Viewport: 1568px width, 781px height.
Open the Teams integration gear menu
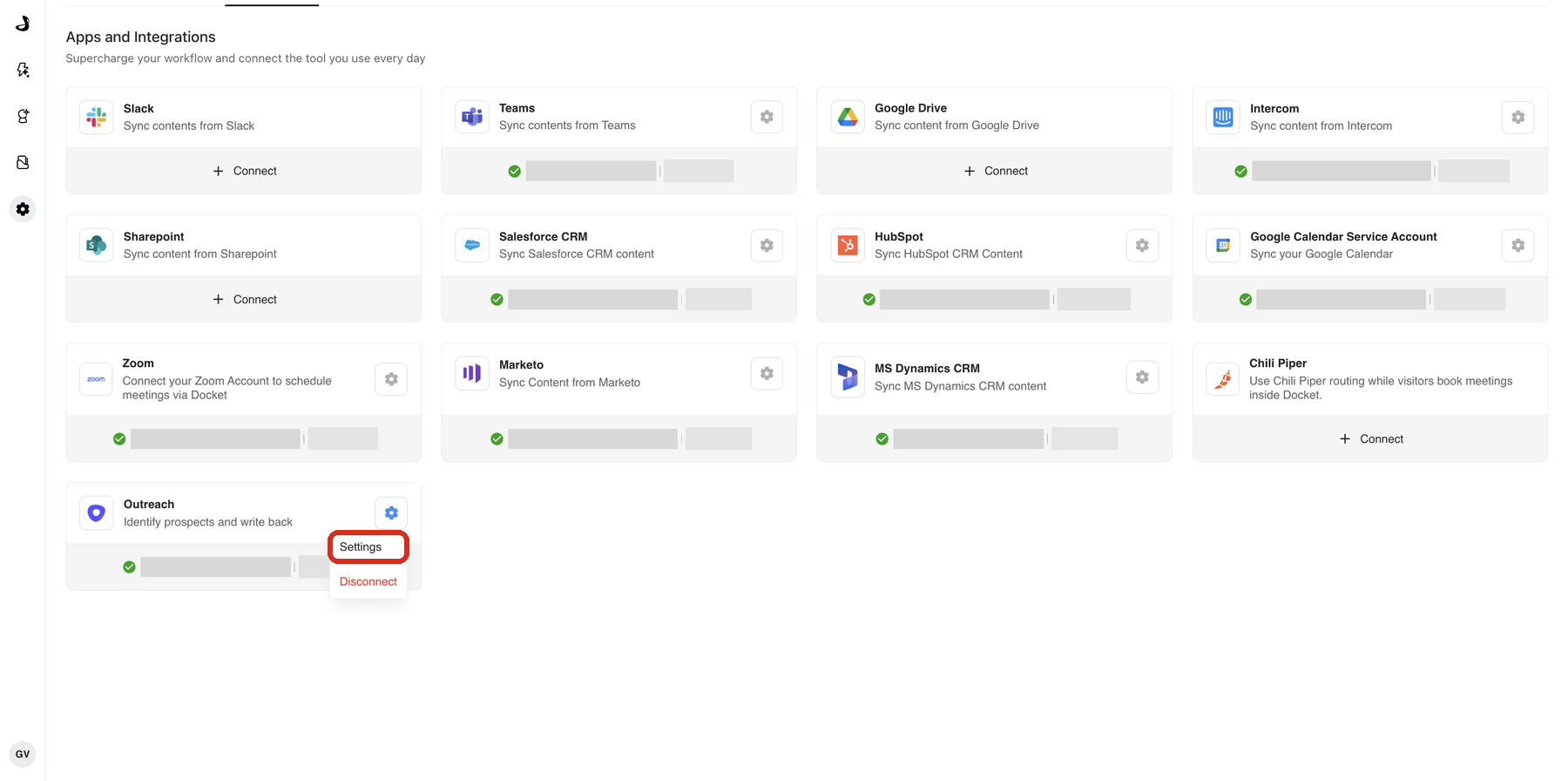[x=767, y=117]
